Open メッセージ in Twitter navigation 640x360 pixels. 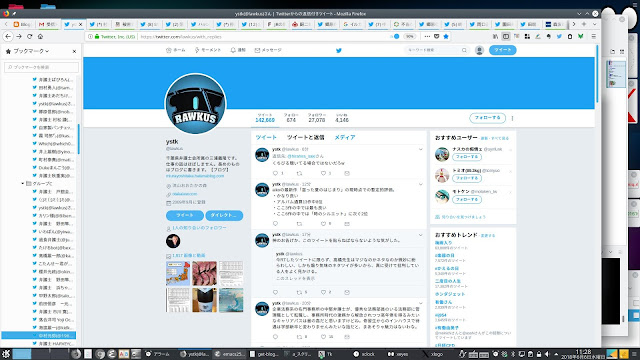click(x=268, y=50)
